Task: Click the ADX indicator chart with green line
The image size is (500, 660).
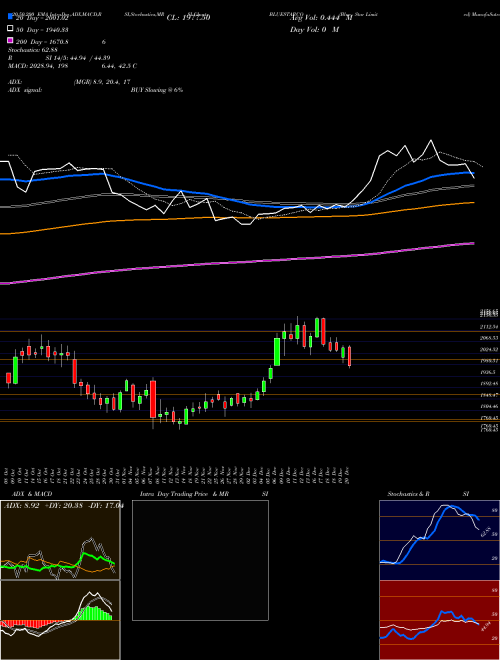Action: (60, 540)
